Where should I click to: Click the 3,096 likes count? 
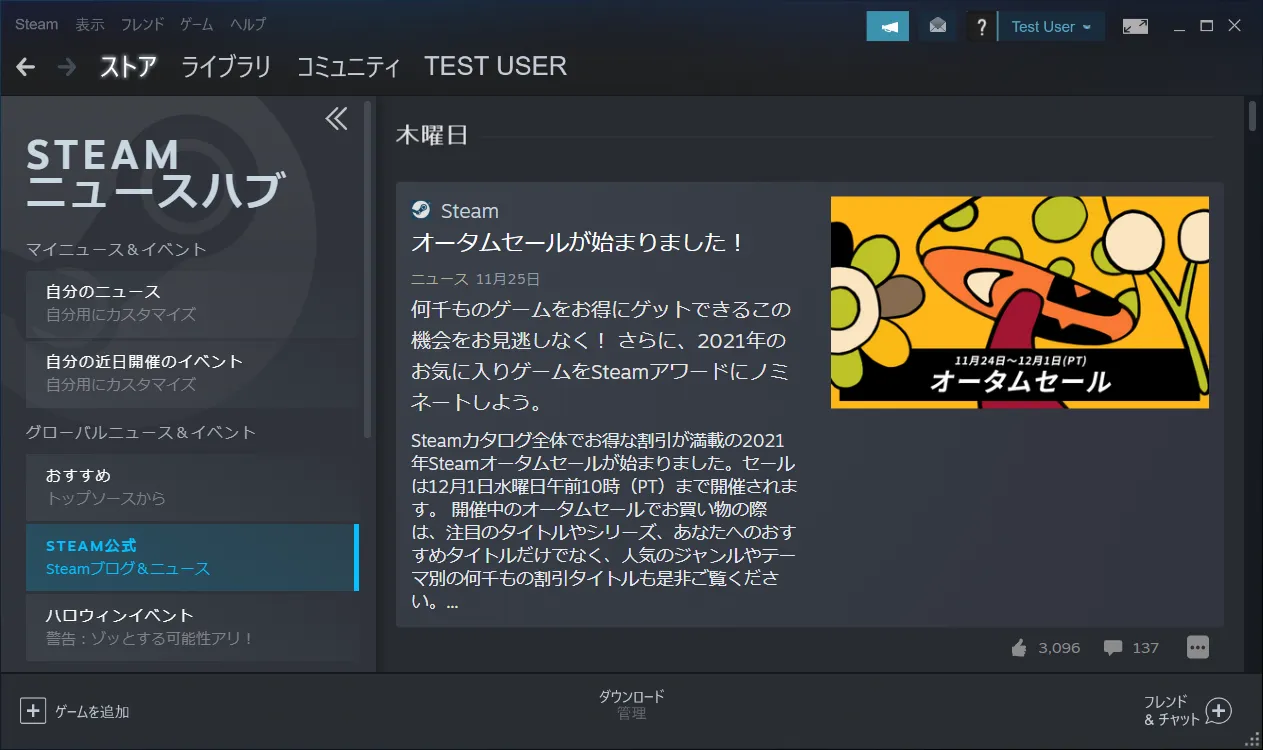coord(1059,648)
